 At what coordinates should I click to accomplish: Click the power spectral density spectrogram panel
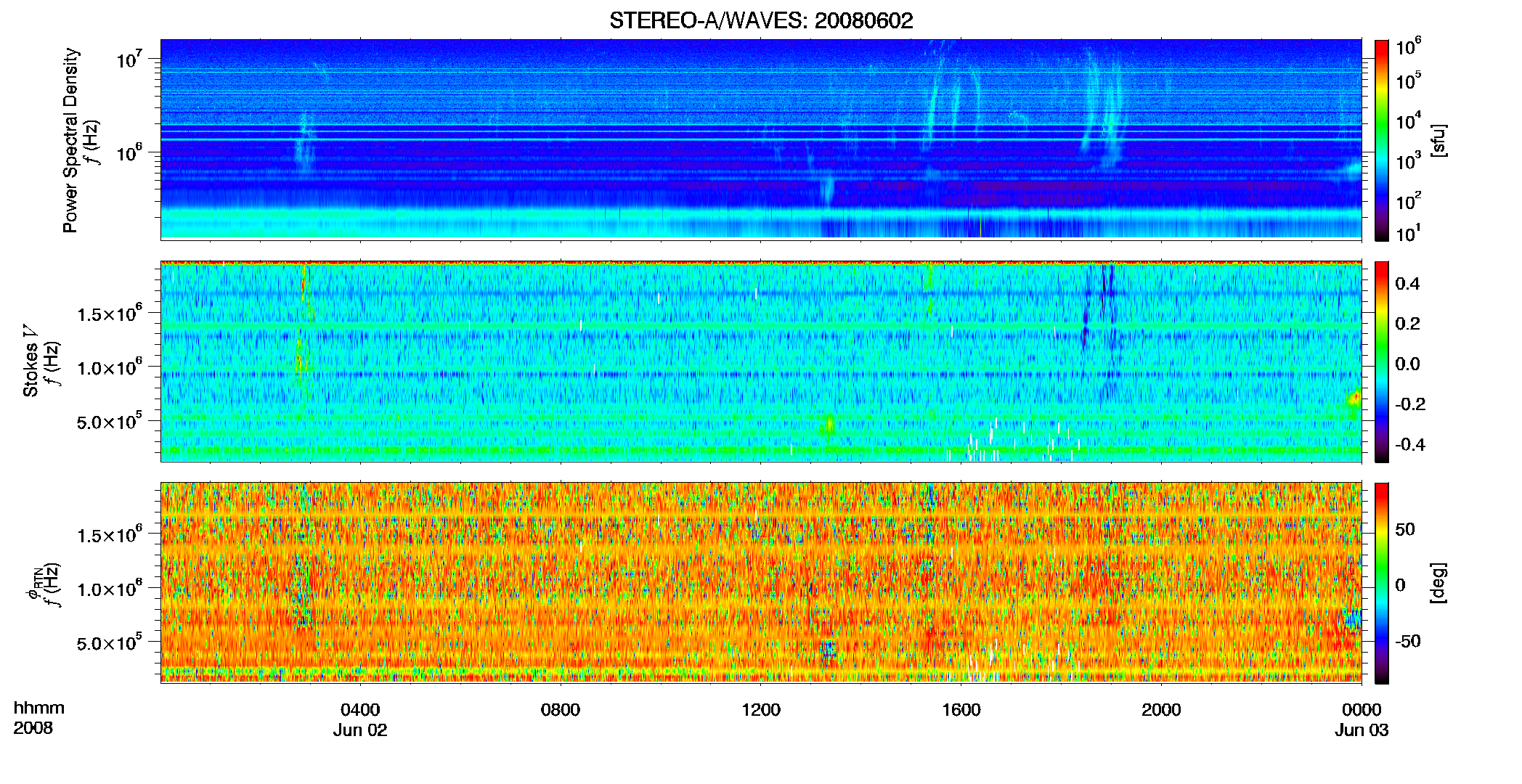tap(761, 139)
